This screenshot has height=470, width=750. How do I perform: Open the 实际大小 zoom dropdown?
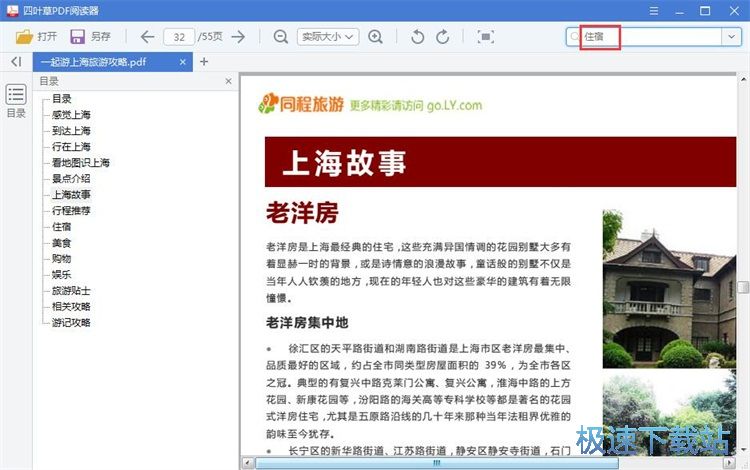click(x=328, y=37)
